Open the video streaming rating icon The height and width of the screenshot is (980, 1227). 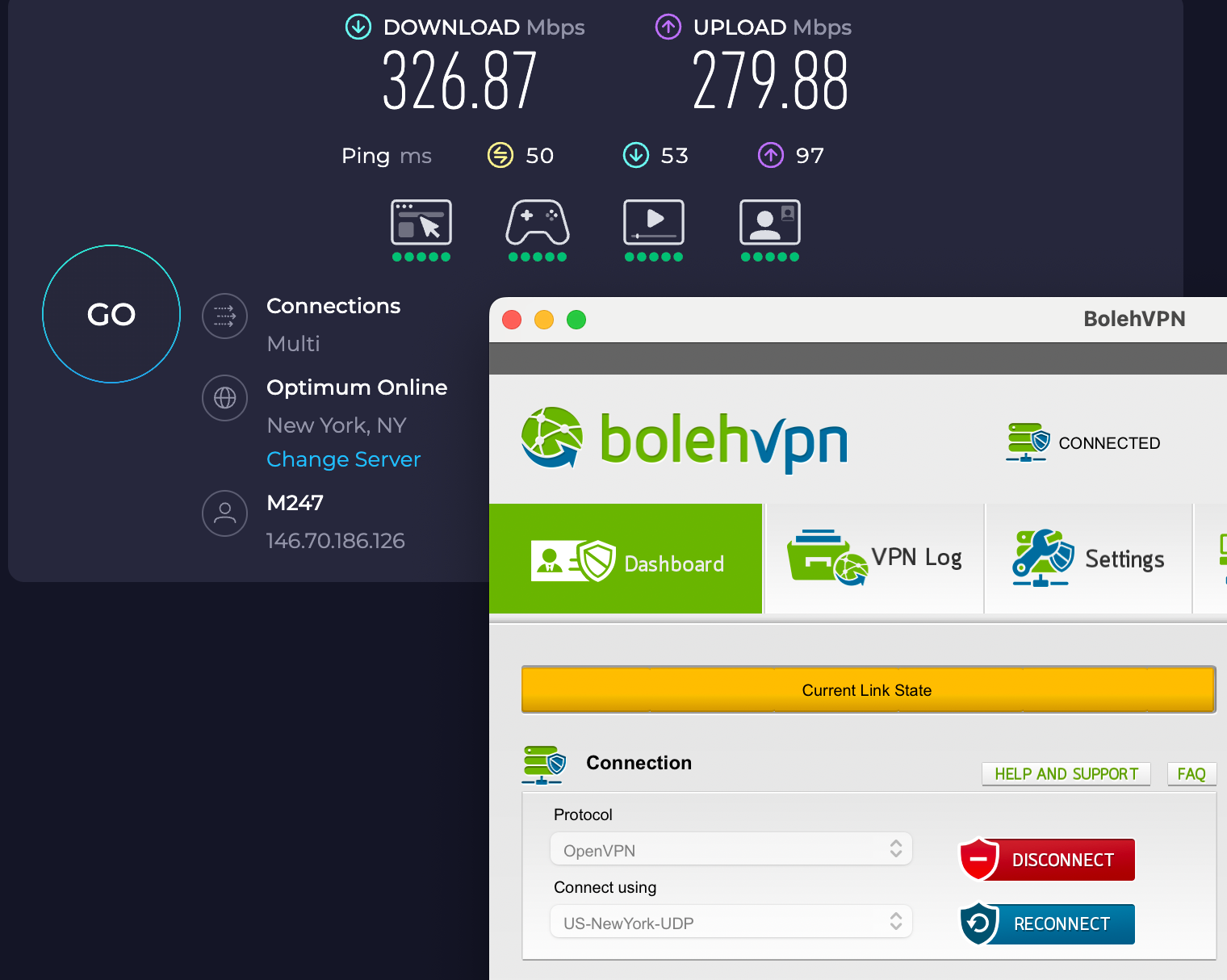click(654, 222)
